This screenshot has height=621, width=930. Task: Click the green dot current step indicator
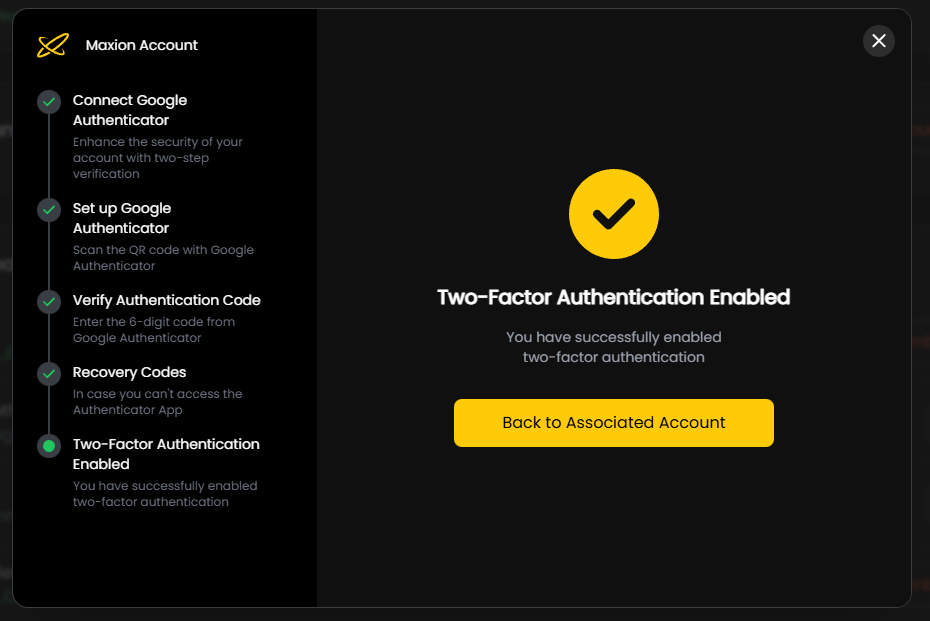(x=49, y=446)
